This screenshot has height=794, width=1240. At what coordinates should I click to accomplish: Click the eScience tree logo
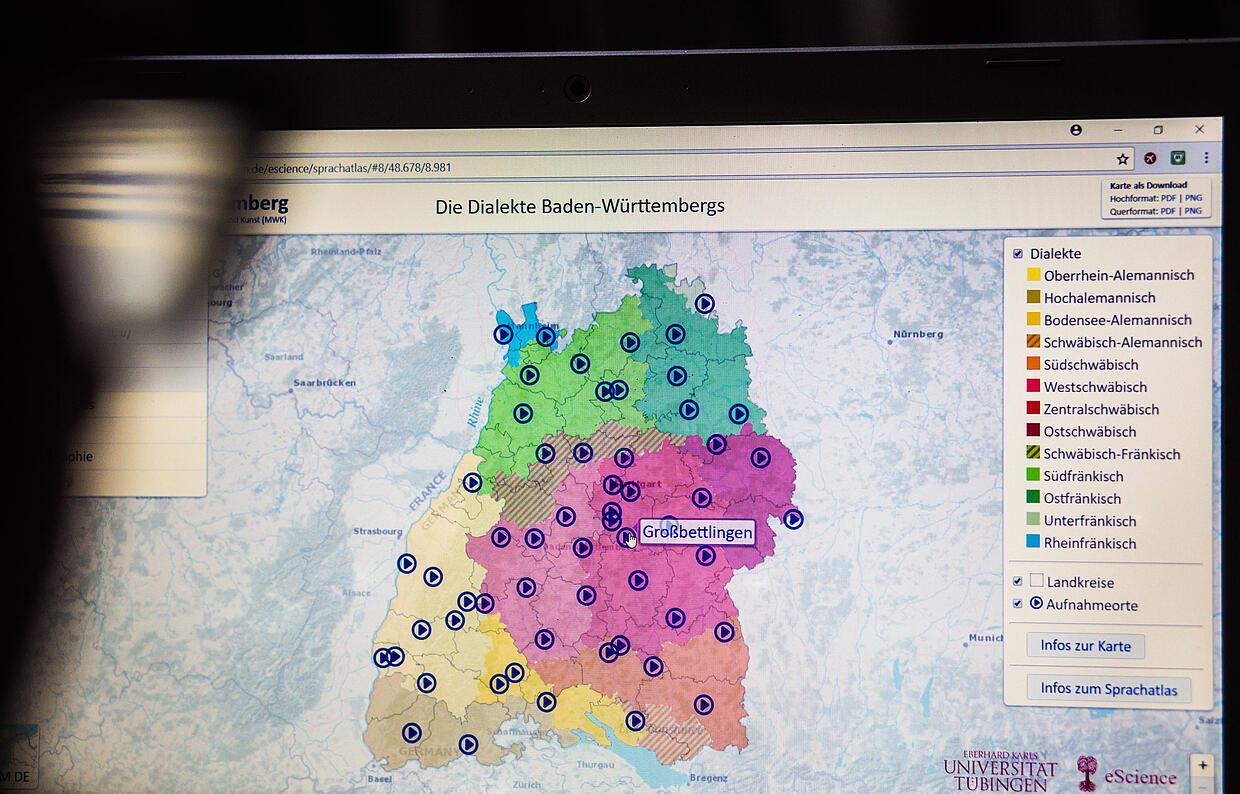pyautogui.click(x=1087, y=774)
